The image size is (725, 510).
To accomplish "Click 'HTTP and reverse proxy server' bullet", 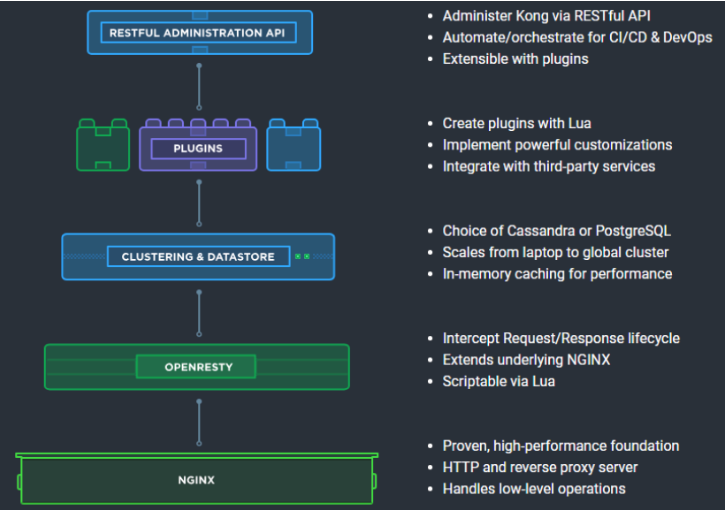I will pos(540,467).
